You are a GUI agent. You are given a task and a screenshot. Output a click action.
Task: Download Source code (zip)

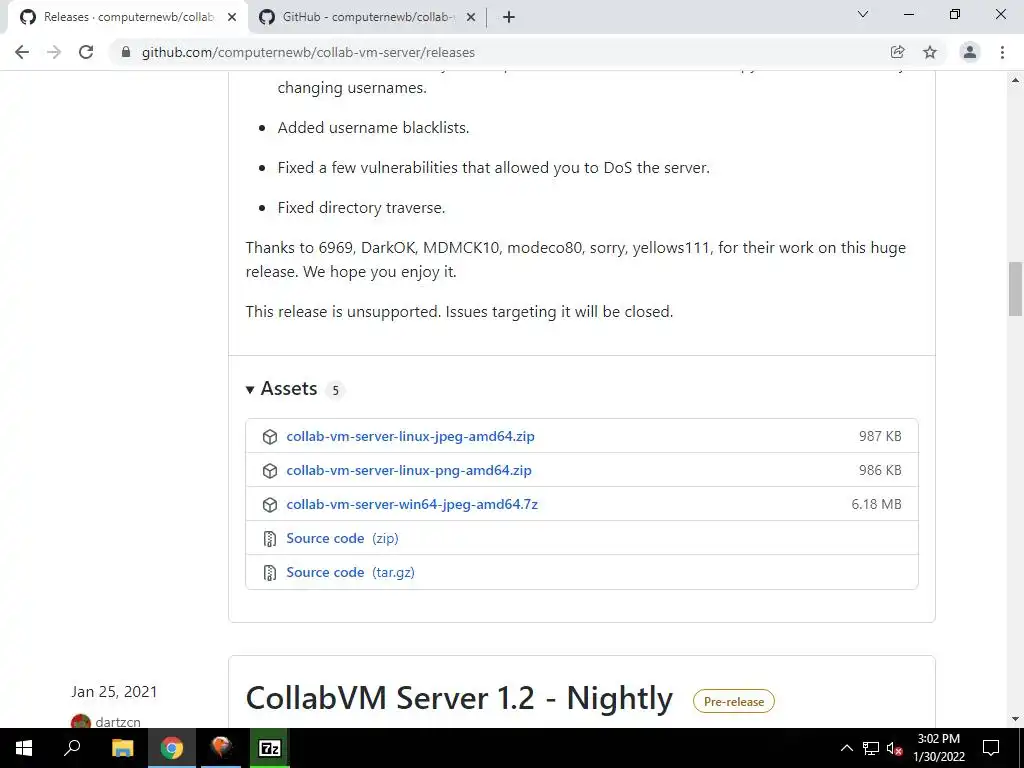click(x=342, y=538)
